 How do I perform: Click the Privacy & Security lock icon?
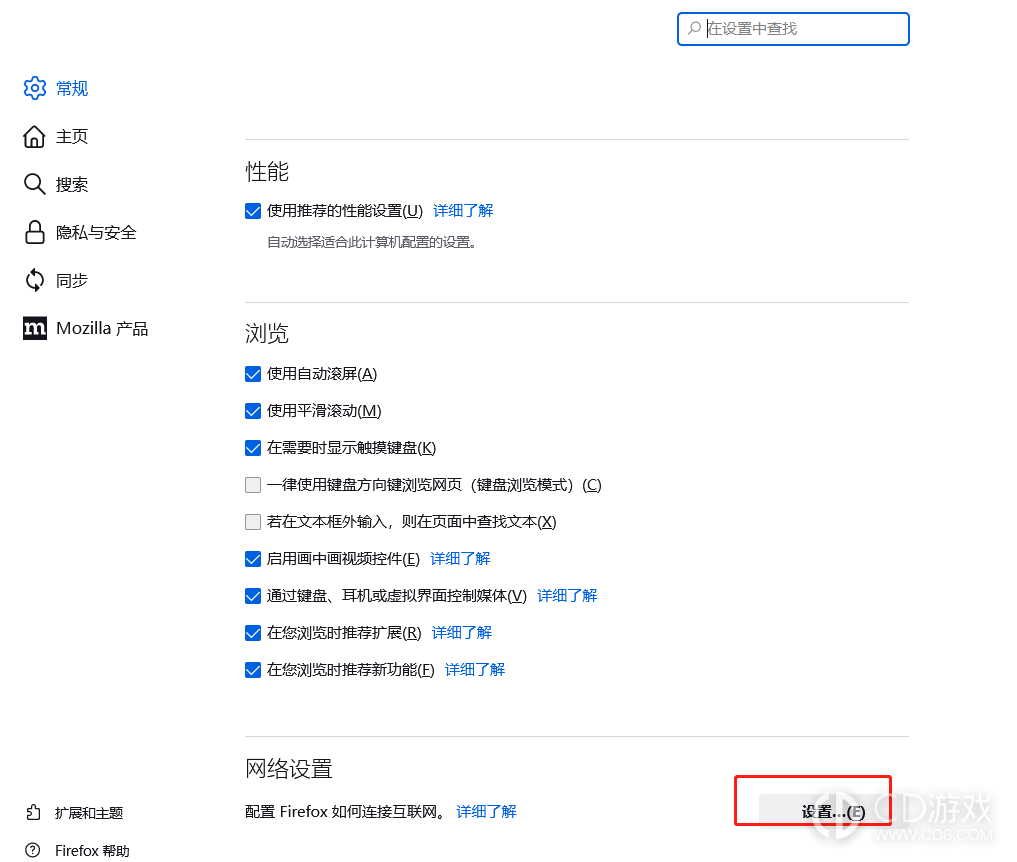click(x=35, y=232)
